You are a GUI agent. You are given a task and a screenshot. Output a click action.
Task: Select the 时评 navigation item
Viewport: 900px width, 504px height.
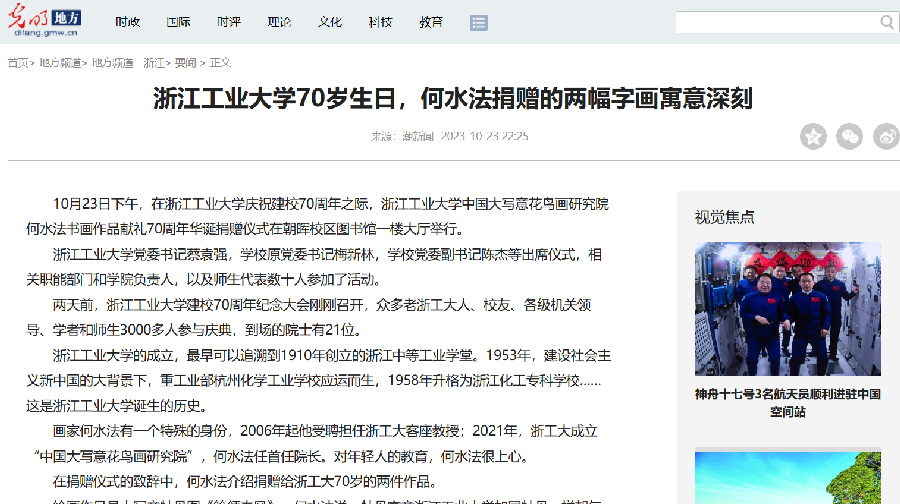229,22
